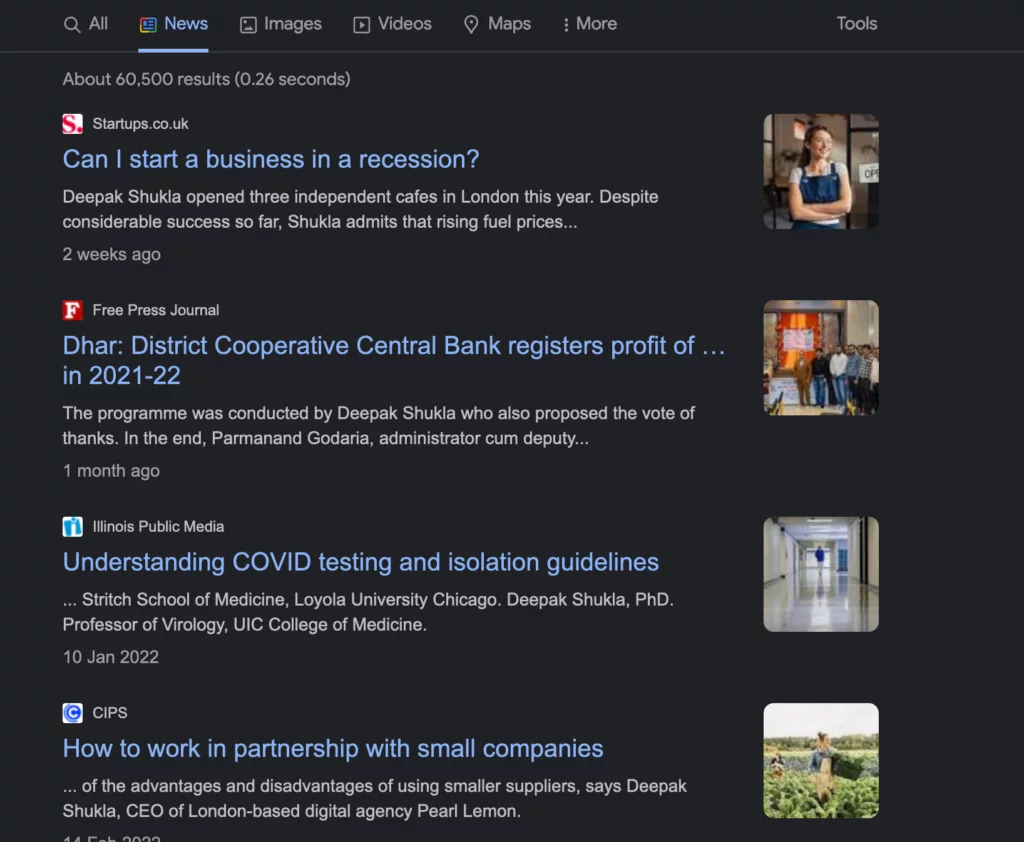The image size is (1024, 842).
Task: Open 'Understanding COVID testing and isolation guidelines' article
Action: pyautogui.click(x=360, y=562)
